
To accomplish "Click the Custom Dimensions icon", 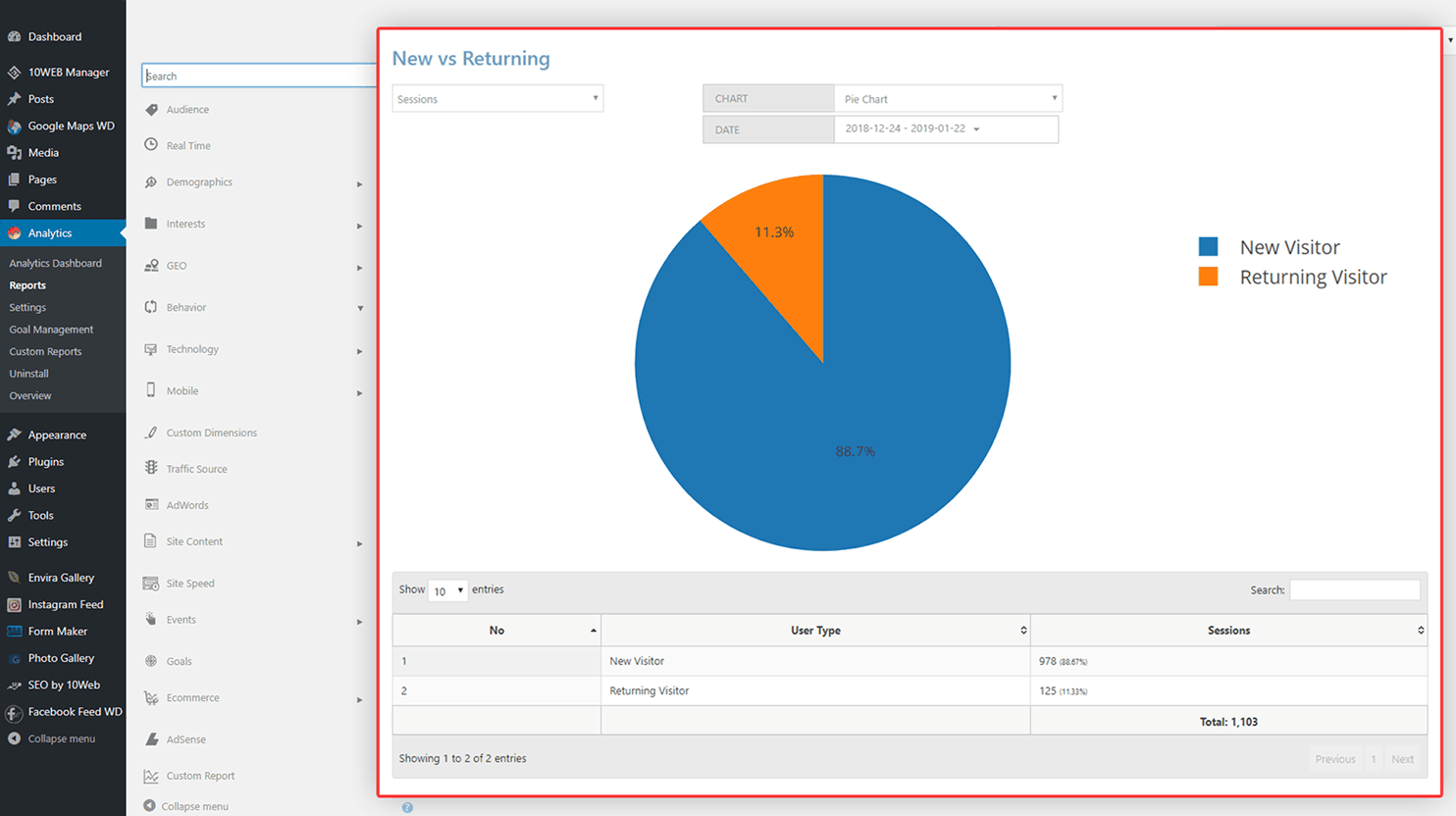I will click(x=152, y=432).
